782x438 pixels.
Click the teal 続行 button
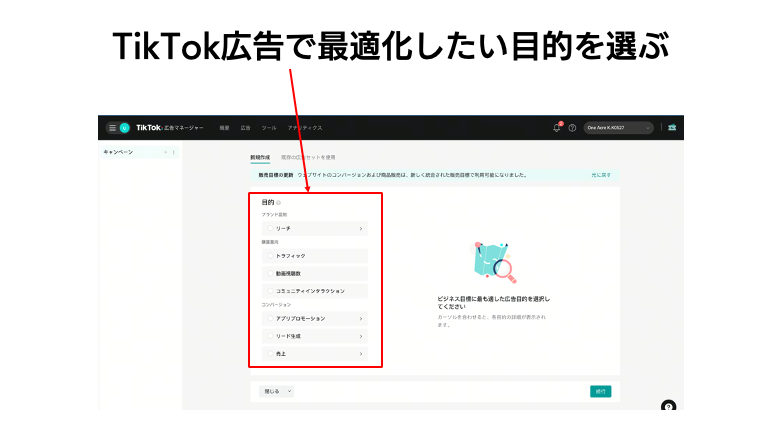(x=600, y=392)
